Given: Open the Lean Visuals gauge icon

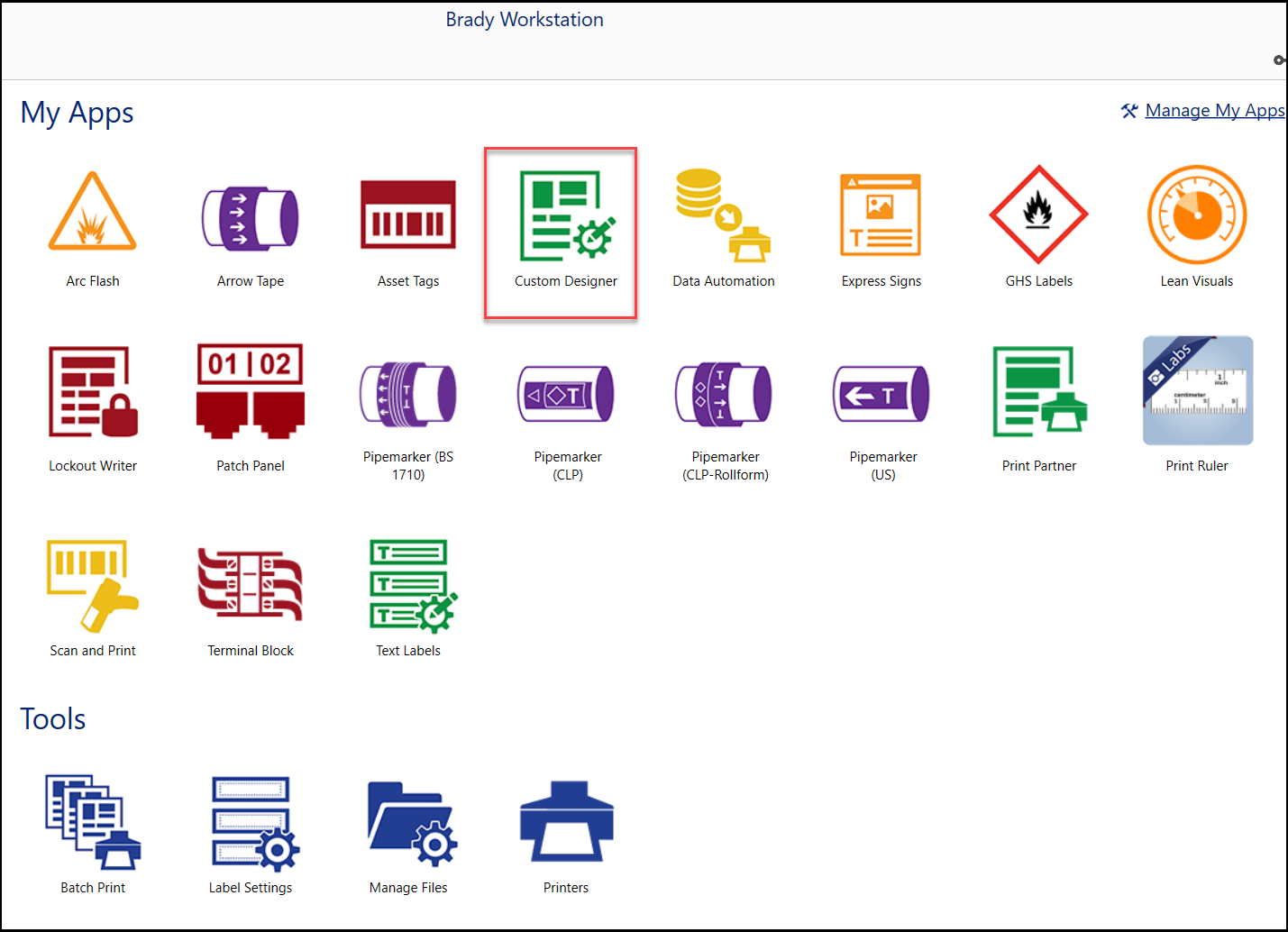Looking at the screenshot, I should pyautogui.click(x=1196, y=215).
